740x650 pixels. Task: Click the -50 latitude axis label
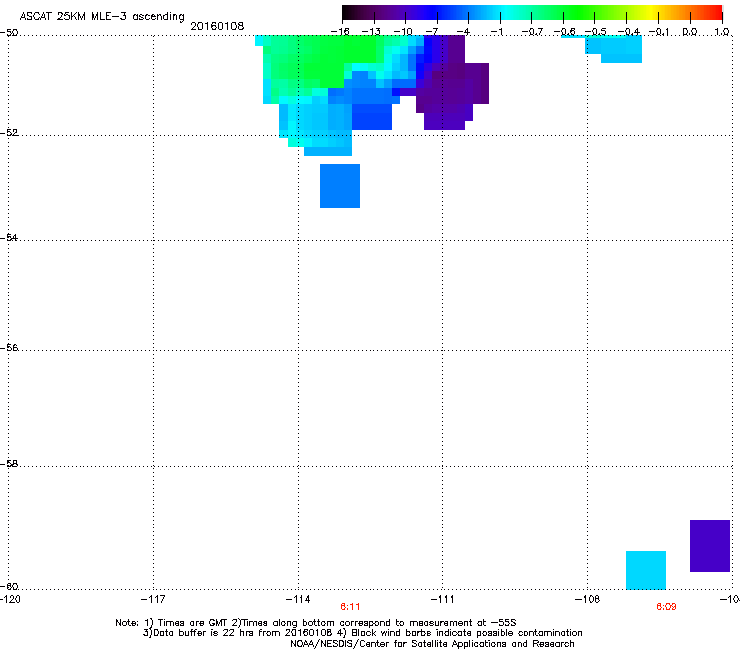[x=9, y=32]
